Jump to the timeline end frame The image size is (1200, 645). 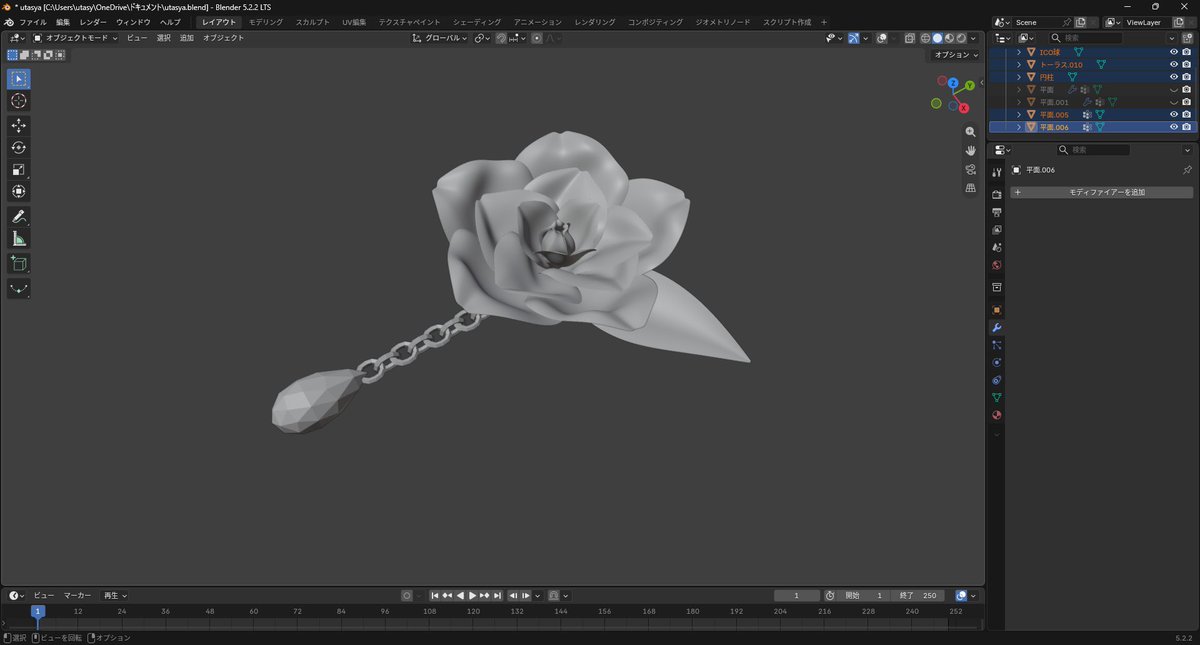(497, 595)
